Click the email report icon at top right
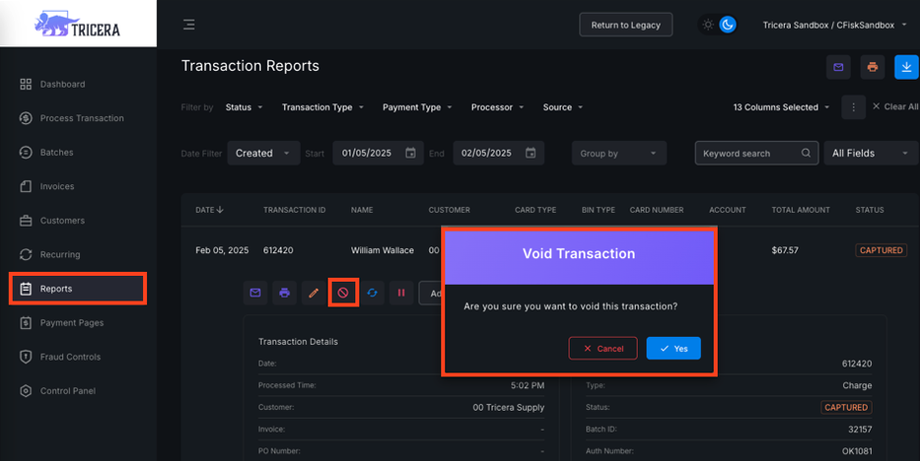 [x=838, y=67]
